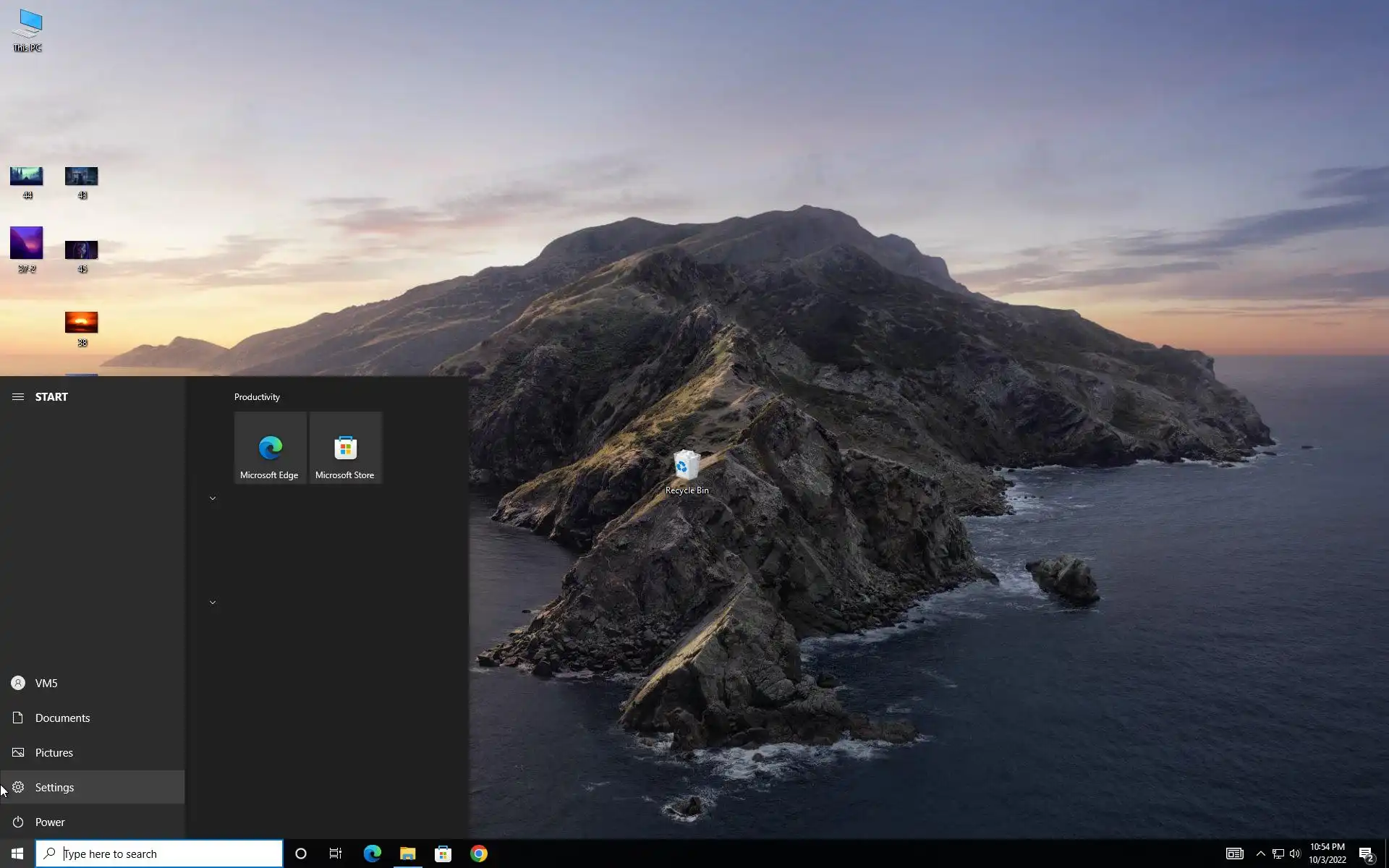Click the VM5 user account entry
Viewport: 1389px width, 868px height.
(46, 683)
